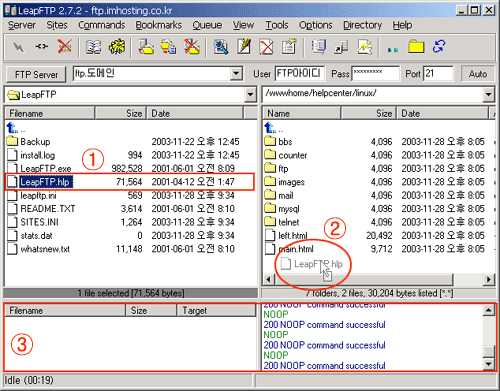
Task: Expand the remote path dropdown arrow
Action: click(488, 95)
